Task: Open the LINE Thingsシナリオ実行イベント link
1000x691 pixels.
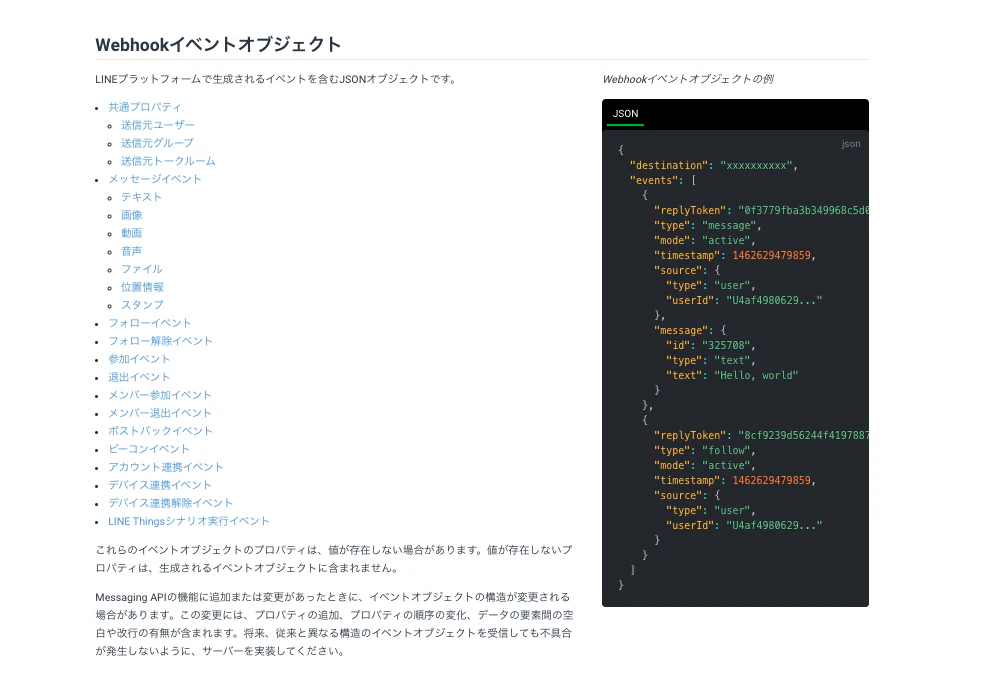Action: 189,521
